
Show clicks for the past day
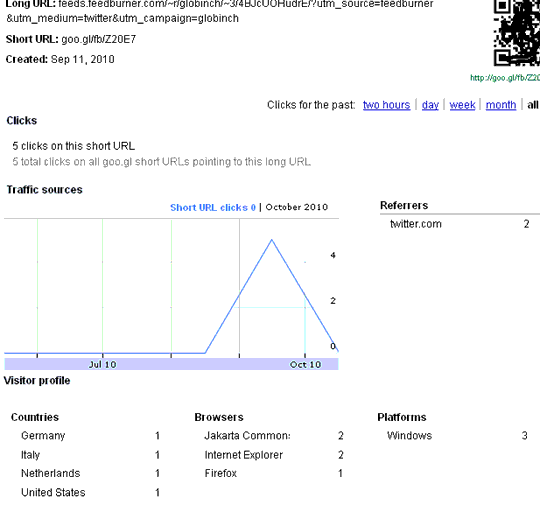(x=430, y=105)
